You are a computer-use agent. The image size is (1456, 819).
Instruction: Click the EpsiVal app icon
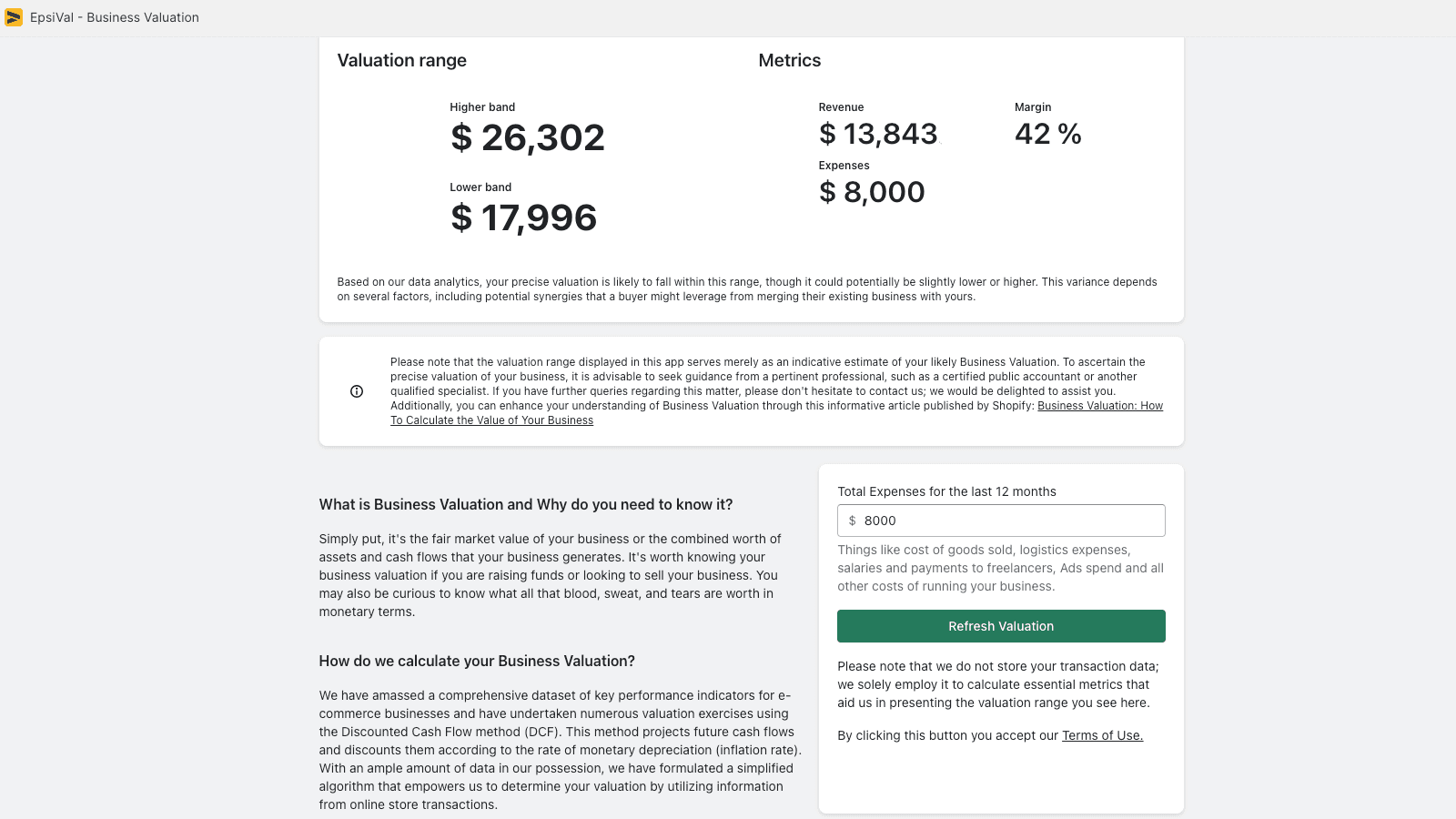[15, 16]
